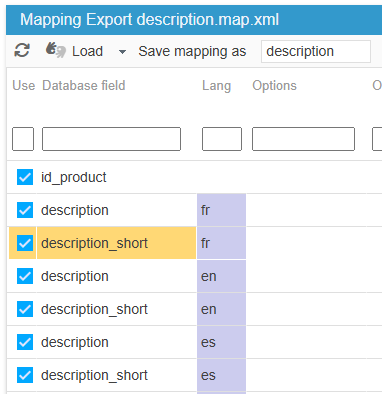This screenshot has width=382, height=394.
Task: Click the en language cell for description_short
Action: [221, 309]
